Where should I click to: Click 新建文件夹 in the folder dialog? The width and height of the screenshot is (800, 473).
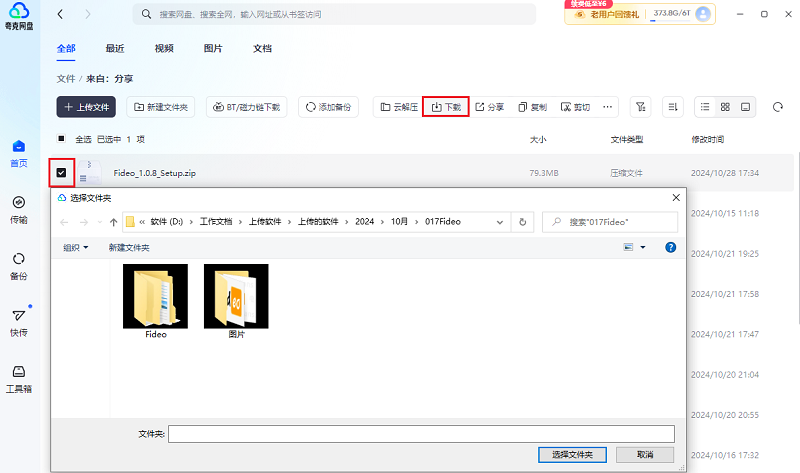(129, 247)
